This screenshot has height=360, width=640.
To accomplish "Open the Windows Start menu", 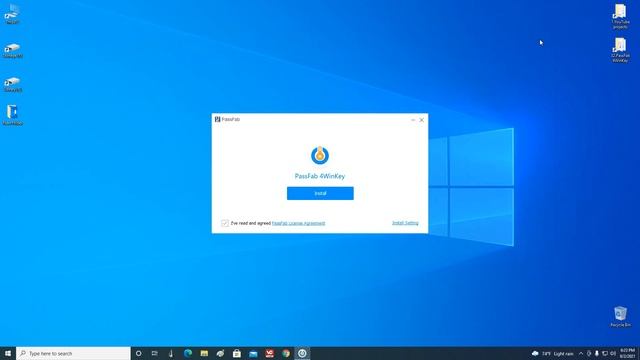I will 8,353.
